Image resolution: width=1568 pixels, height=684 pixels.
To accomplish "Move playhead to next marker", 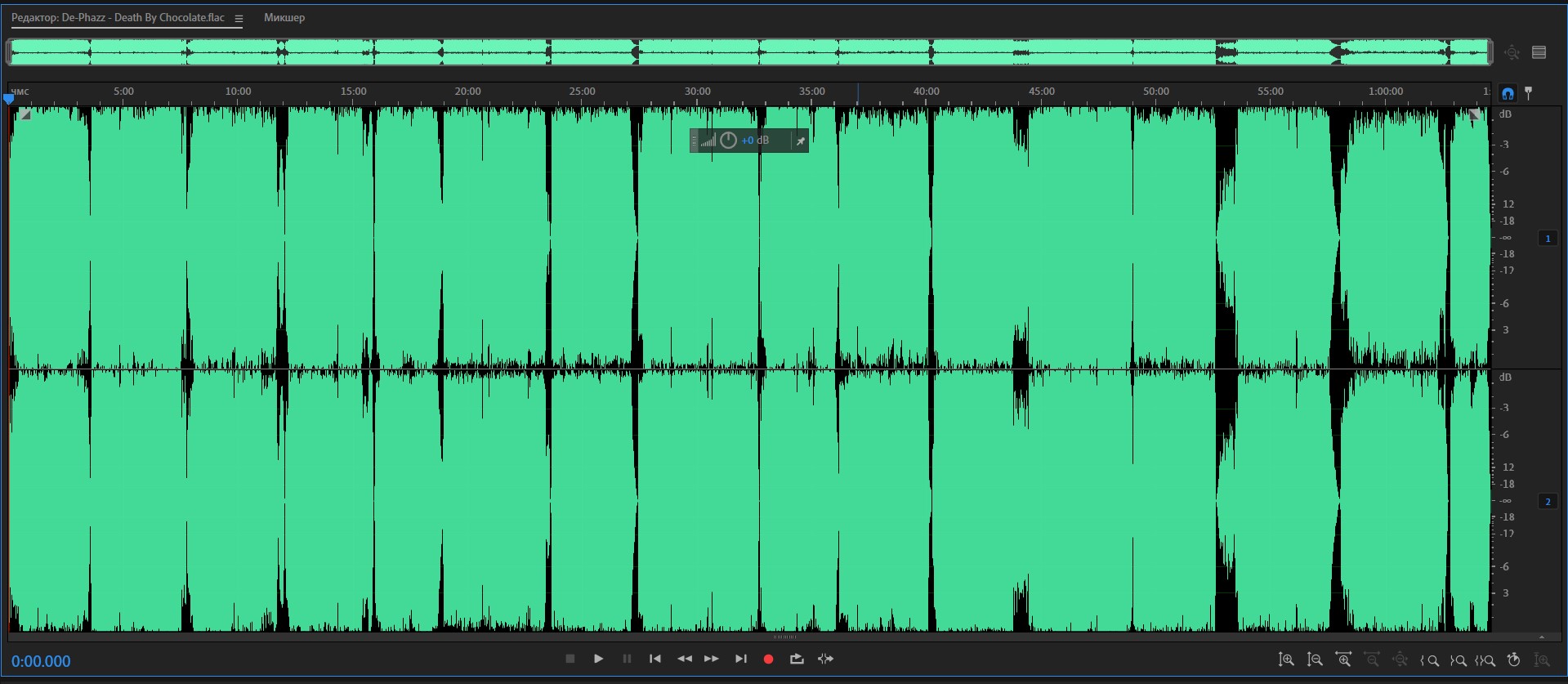I will click(741, 659).
